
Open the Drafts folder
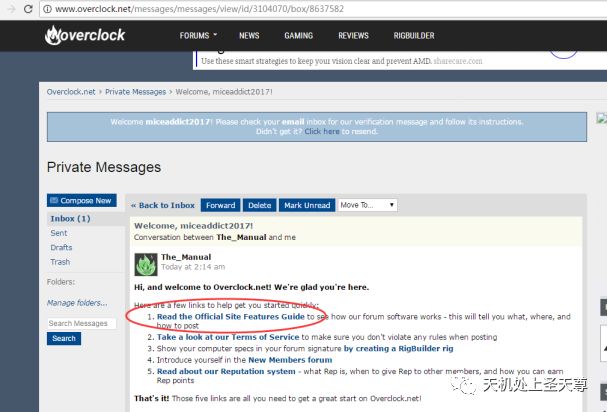(61, 247)
